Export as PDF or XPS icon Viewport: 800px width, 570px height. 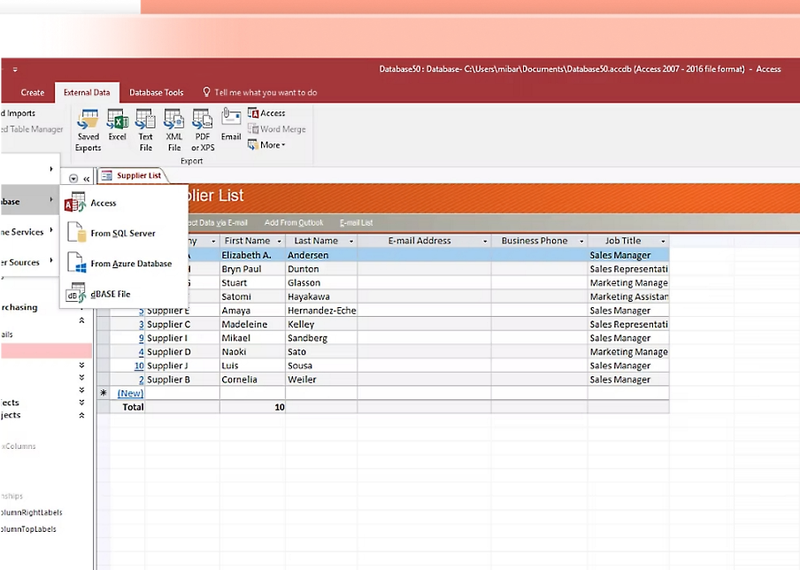(x=203, y=131)
